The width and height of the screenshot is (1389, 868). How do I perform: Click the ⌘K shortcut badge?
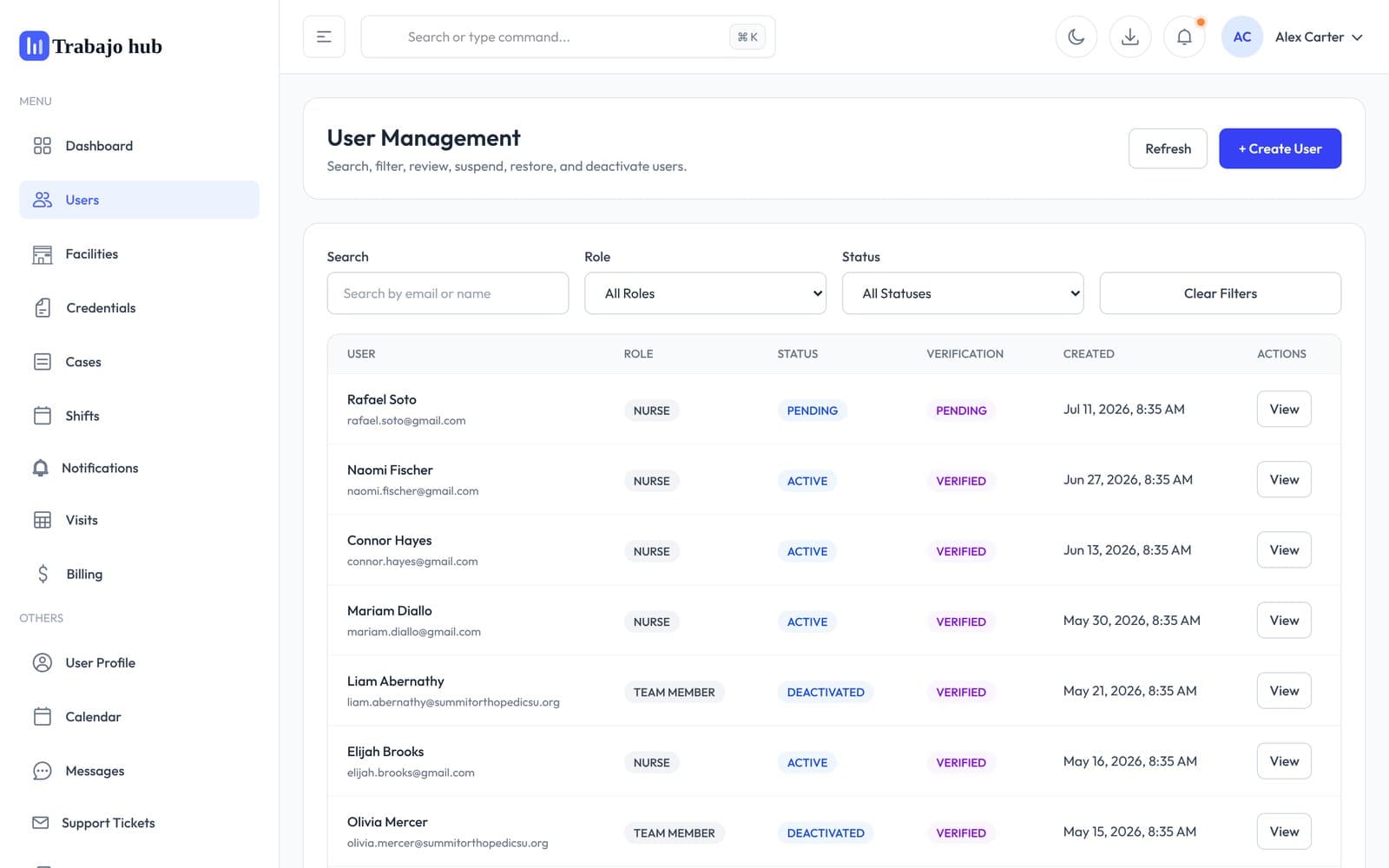tap(747, 36)
